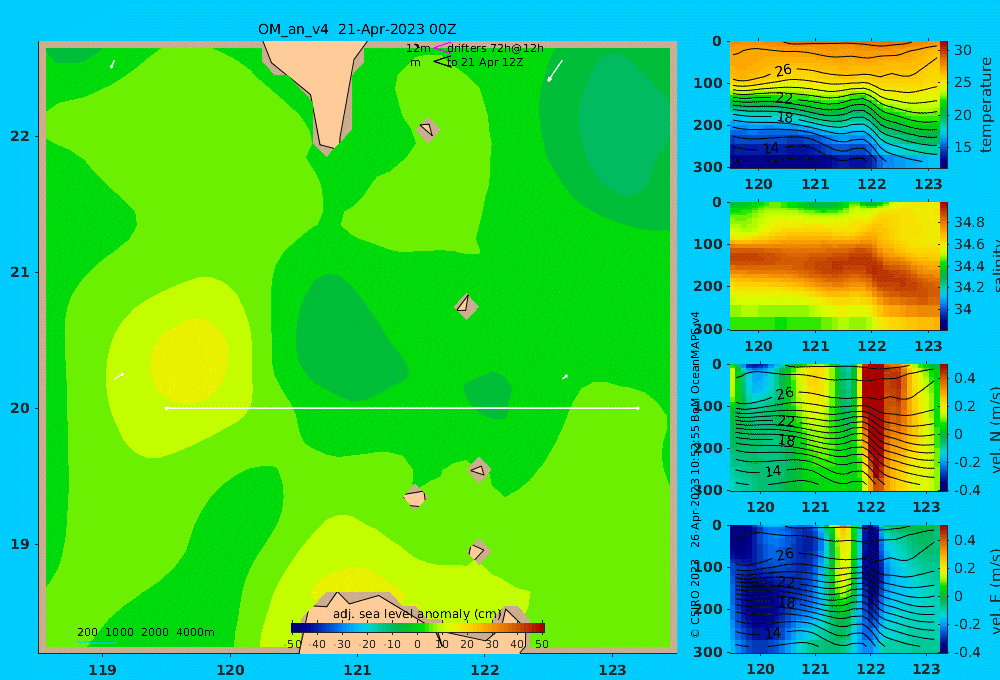Image resolution: width=1000 pixels, height=680 pixels.
Task: Click the black arrow legend symbol
Action: tap(441, 62)
